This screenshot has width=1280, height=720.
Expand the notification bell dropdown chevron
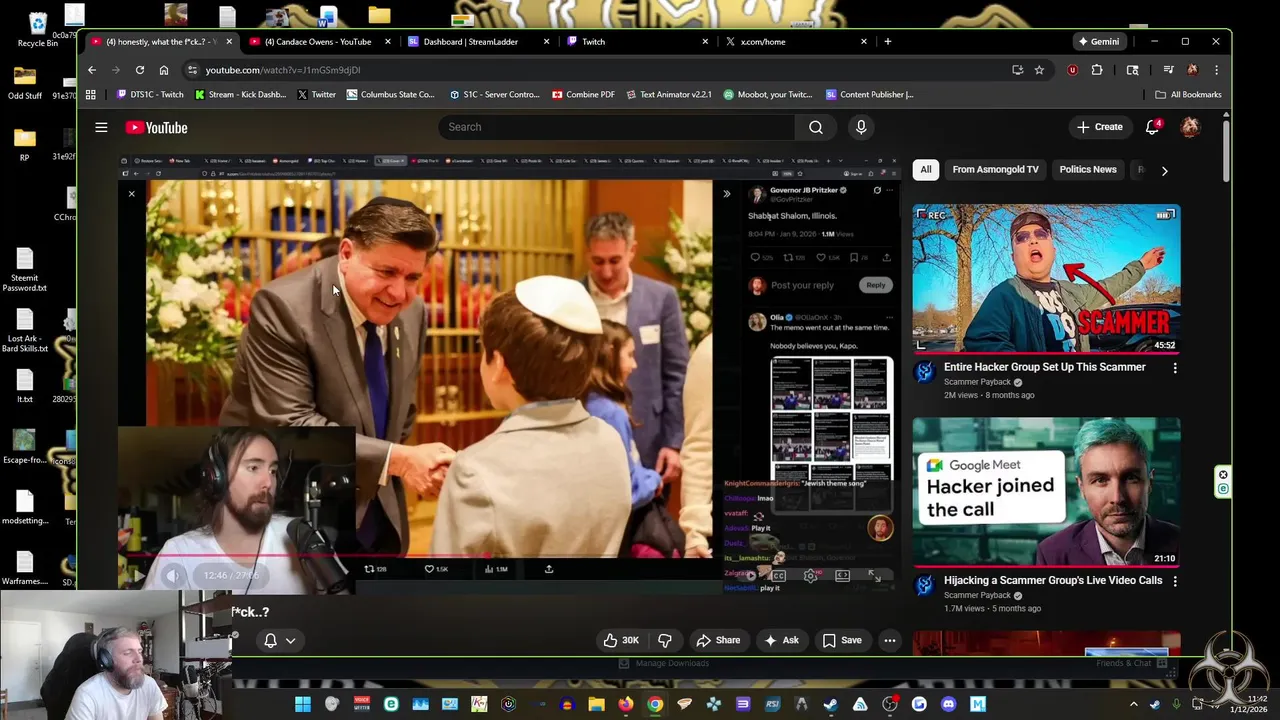point(290,641)
